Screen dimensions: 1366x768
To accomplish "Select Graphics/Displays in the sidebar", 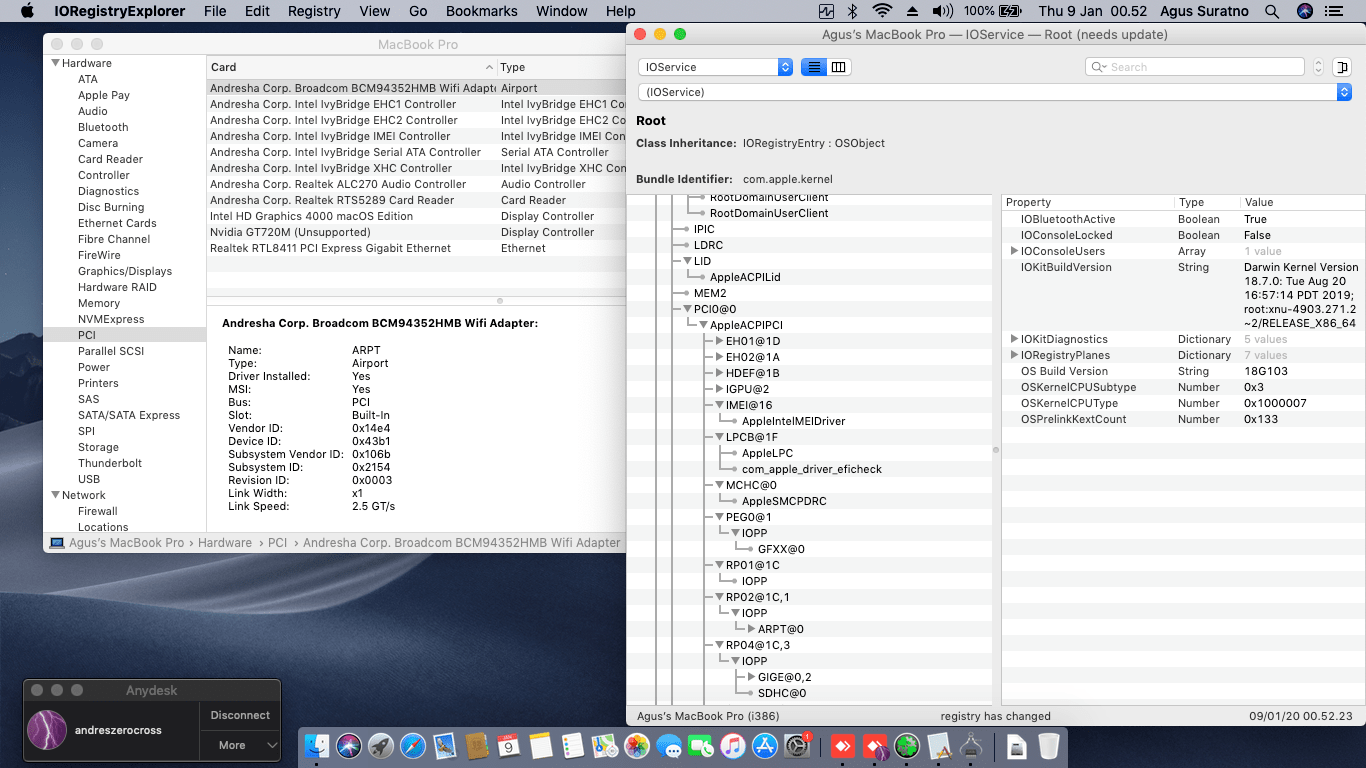I will tap(125, 271).
